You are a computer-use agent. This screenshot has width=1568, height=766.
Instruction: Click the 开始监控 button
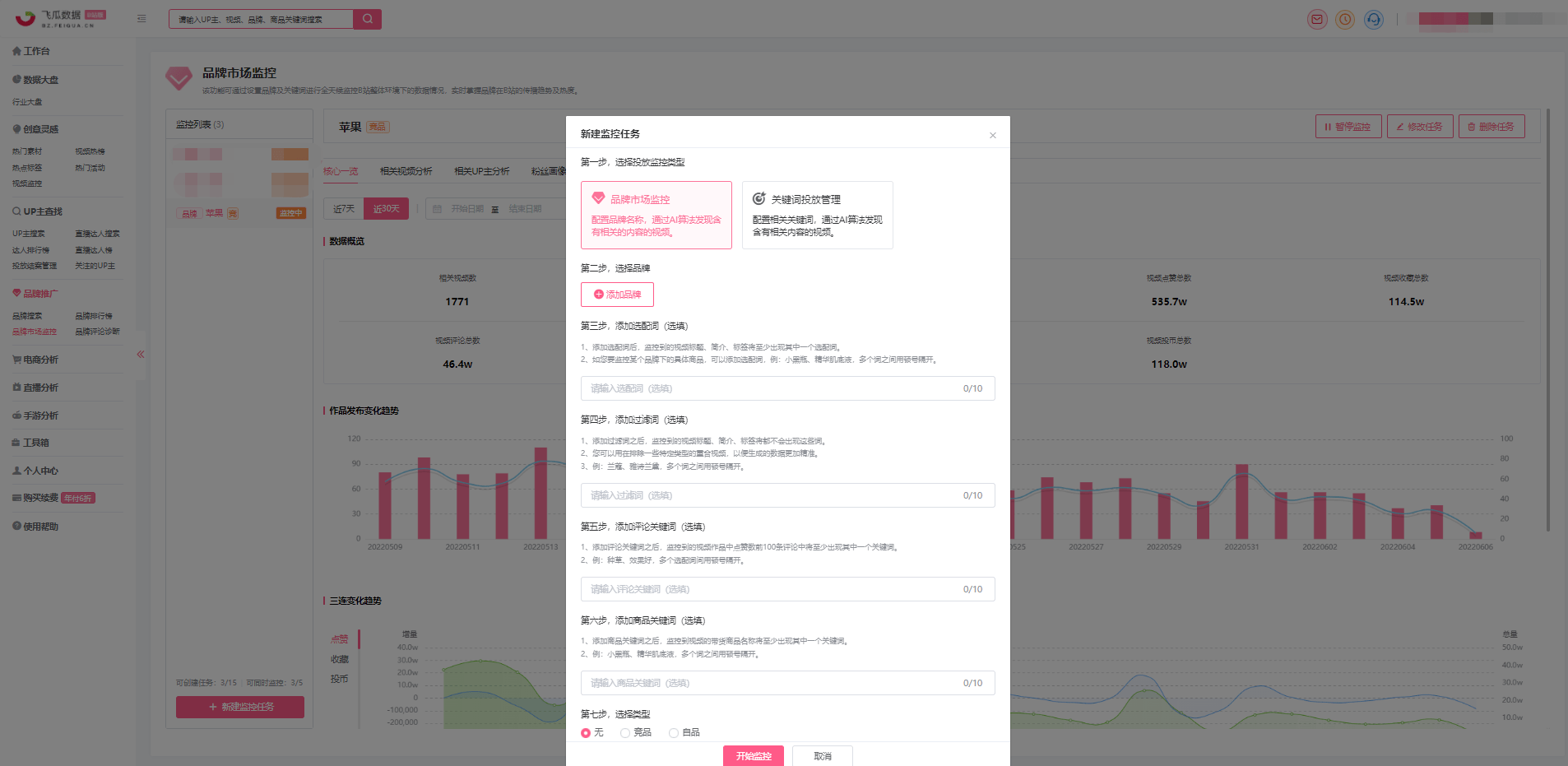(754, 756)
